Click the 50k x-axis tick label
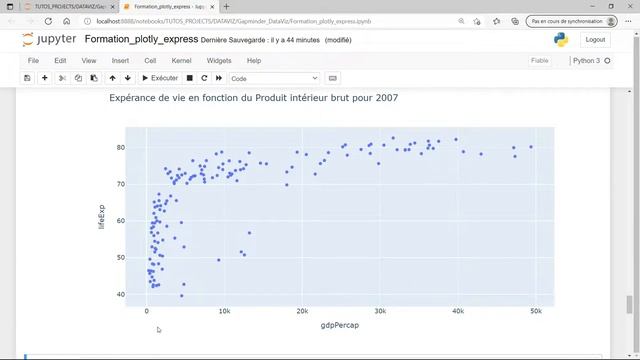 pos(536,311)
